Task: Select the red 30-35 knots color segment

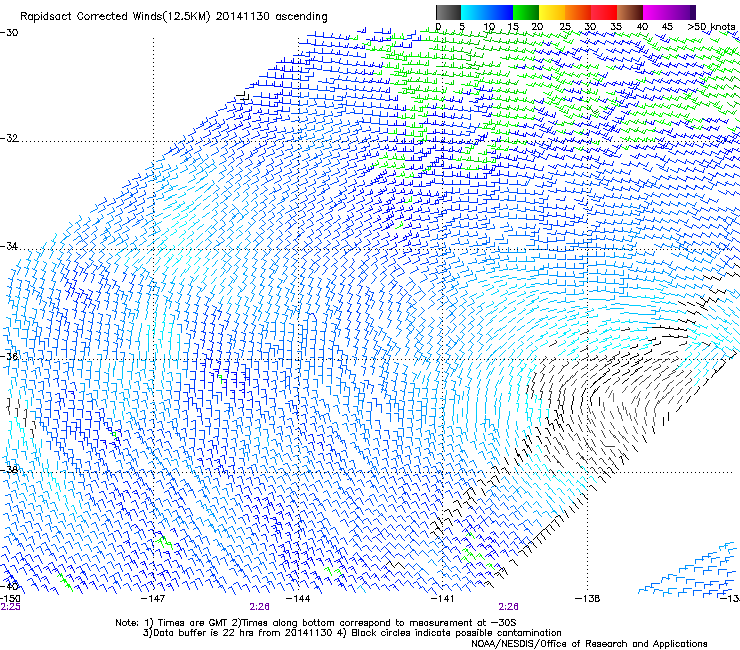Action: click(604, 12)
